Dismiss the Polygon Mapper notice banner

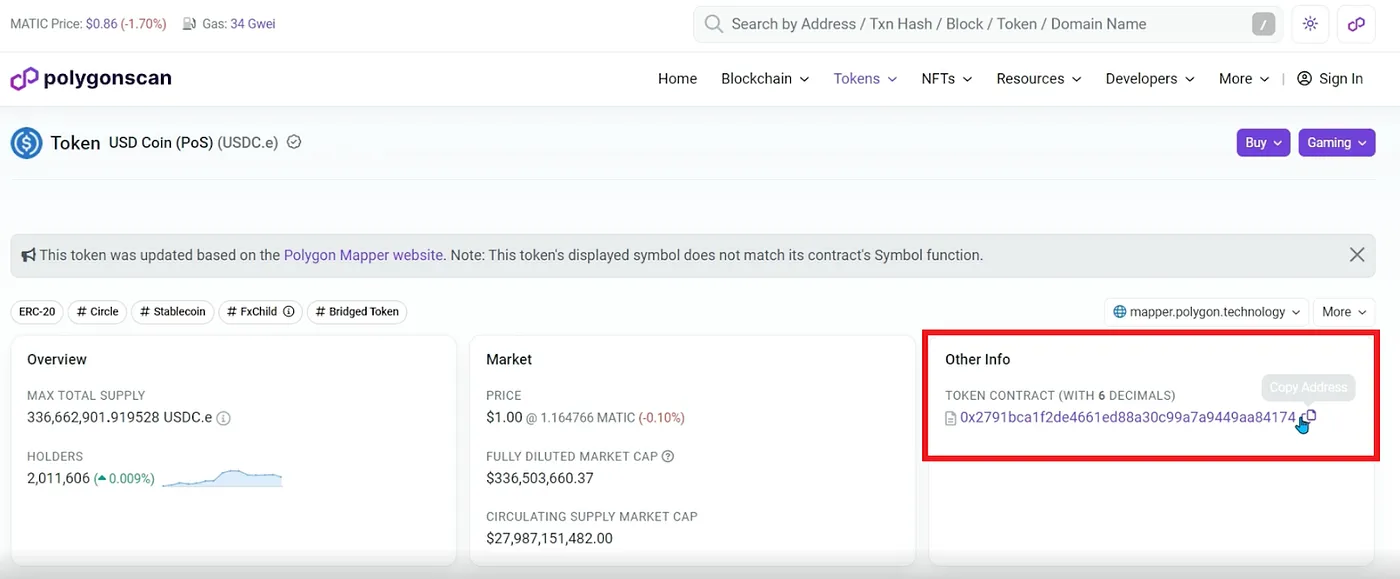pyautogui.click(x=1356, y=255)
